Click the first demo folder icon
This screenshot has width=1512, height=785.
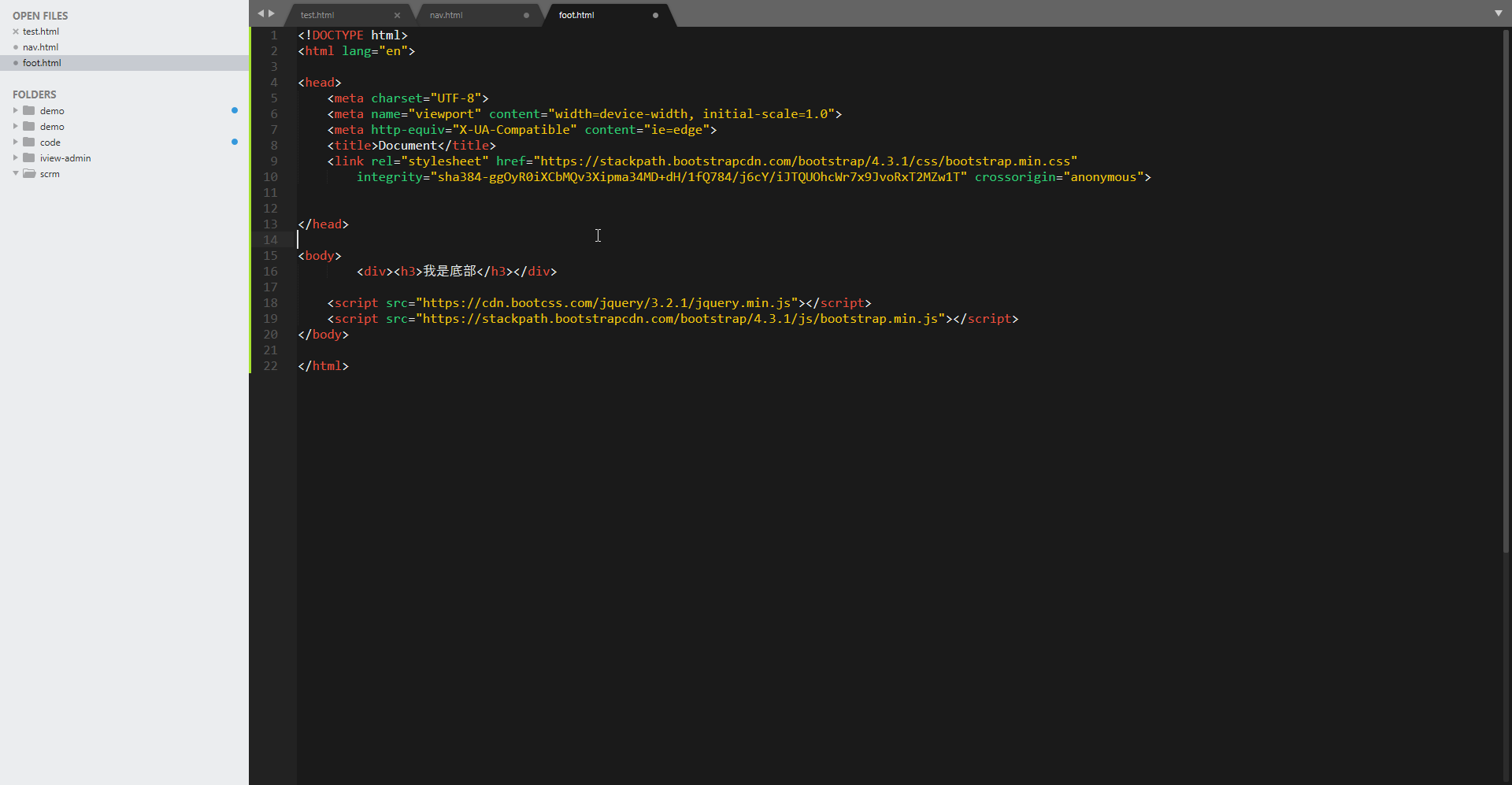pyautogui.click(x=29, y=110)
